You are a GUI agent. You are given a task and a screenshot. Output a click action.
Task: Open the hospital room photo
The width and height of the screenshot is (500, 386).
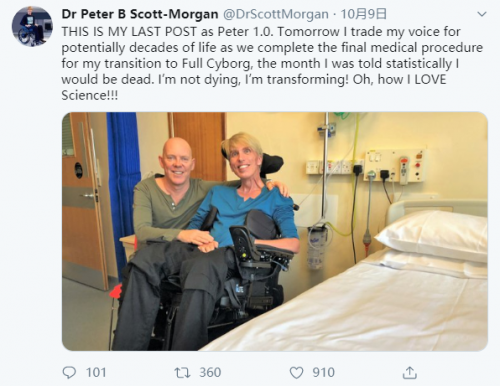pos(275,231)
